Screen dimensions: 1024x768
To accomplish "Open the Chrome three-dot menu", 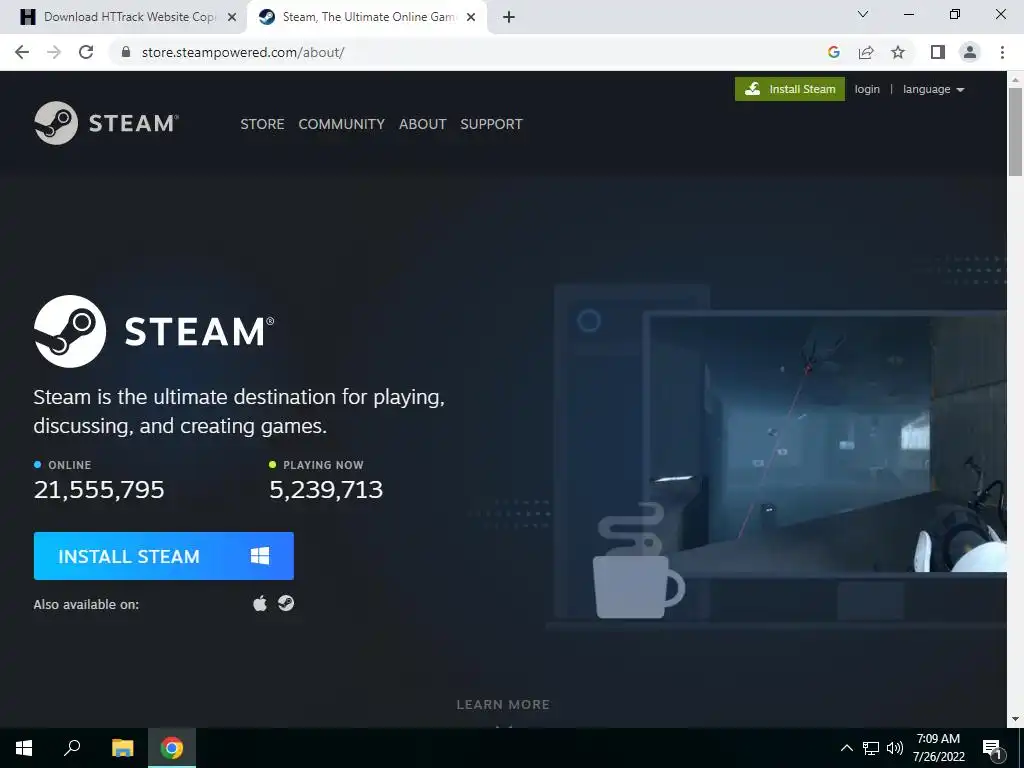I will point(1002,52).
